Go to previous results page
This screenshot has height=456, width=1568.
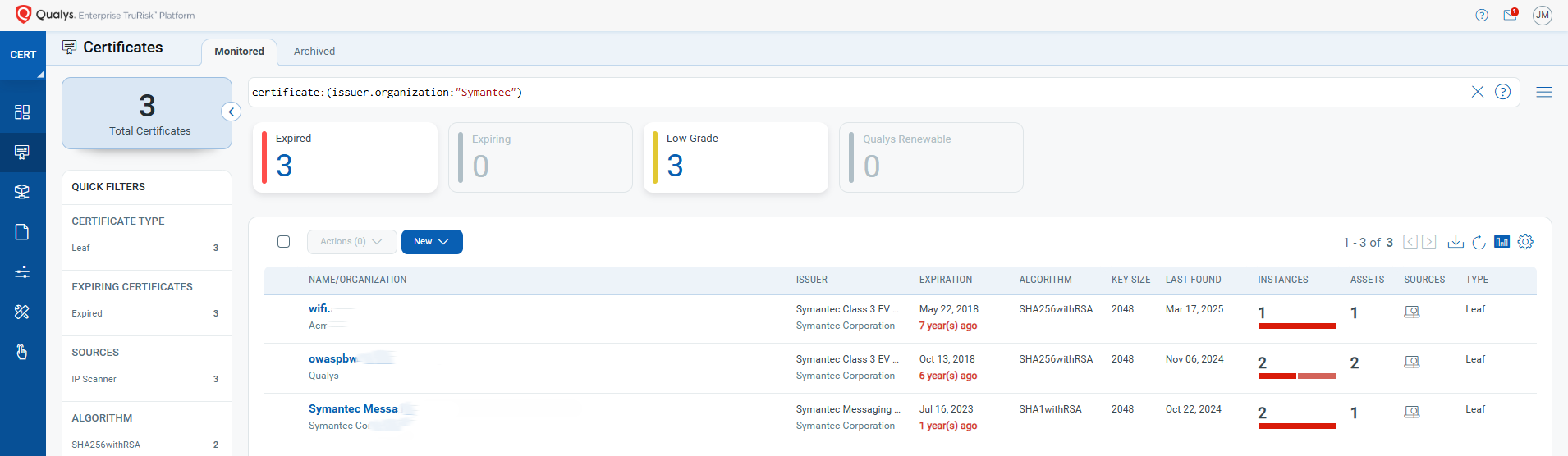coord(1410,242)
